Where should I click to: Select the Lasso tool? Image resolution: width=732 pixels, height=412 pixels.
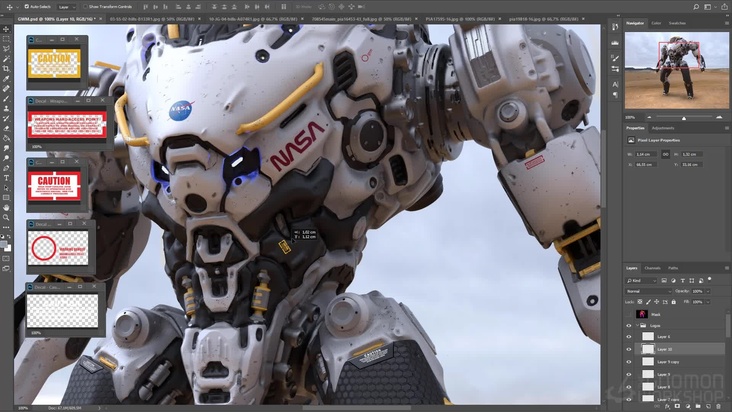click(6, 49)
